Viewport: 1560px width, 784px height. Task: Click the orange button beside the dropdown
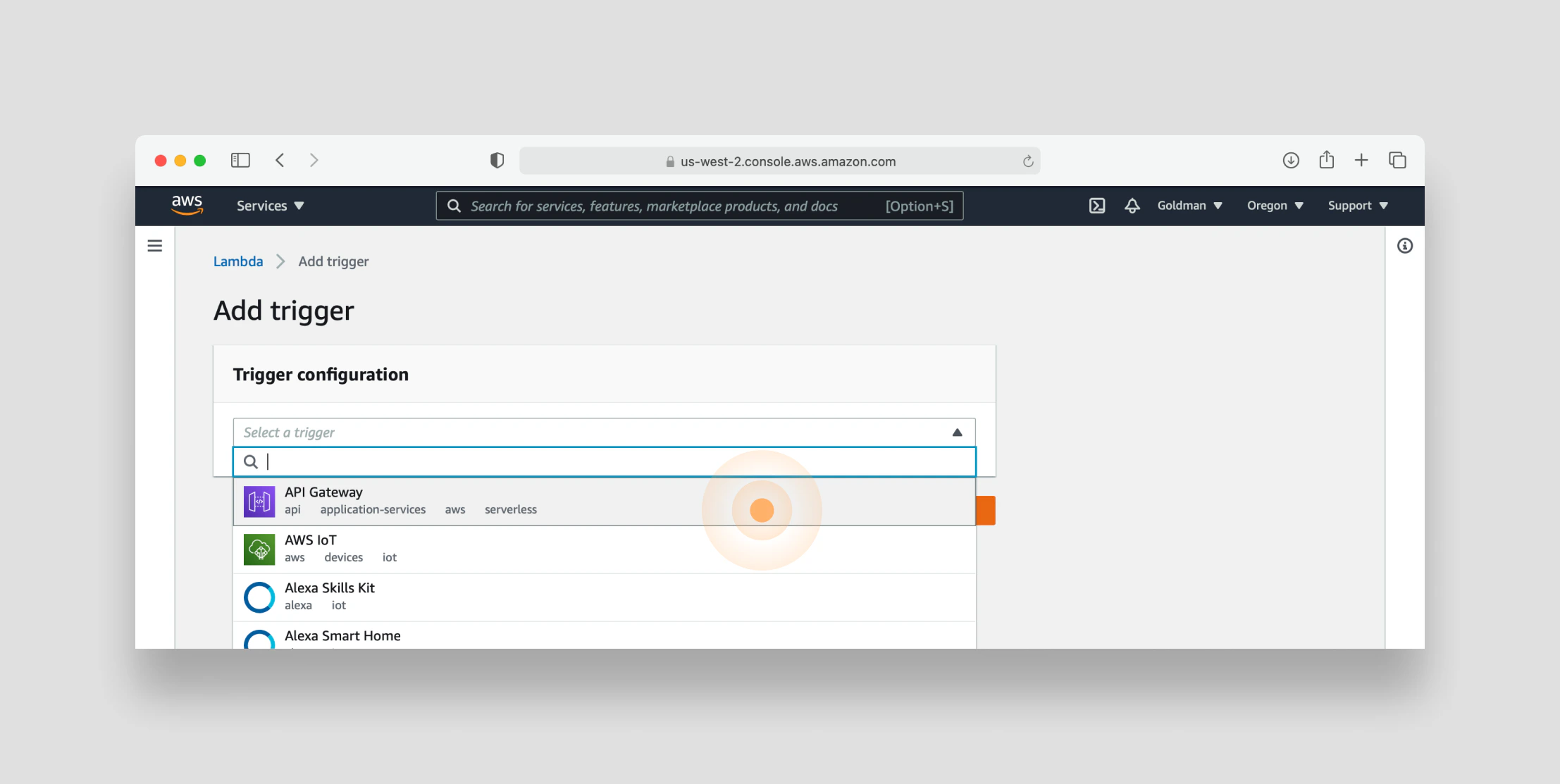986,511
